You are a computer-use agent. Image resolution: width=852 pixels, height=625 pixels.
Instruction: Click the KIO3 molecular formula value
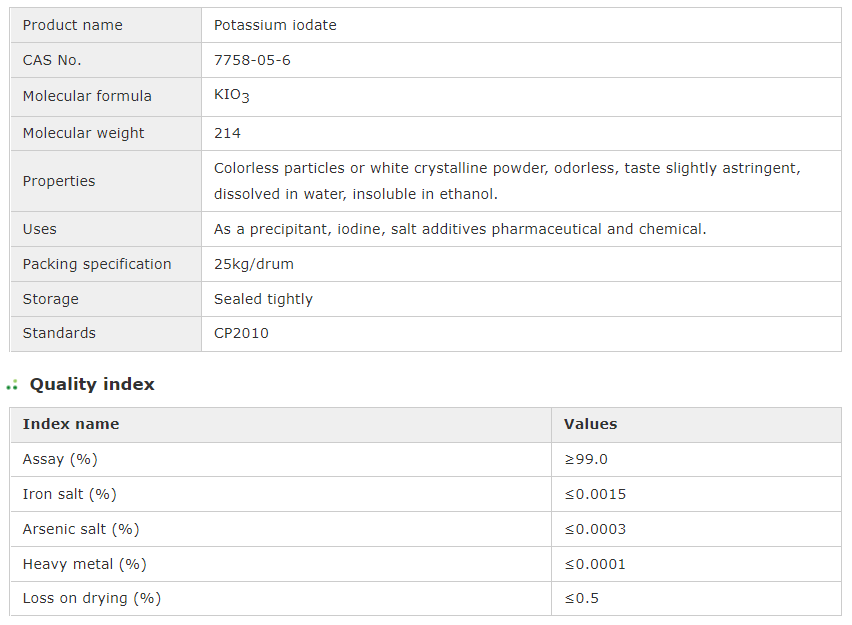click(x=232, y=96)
